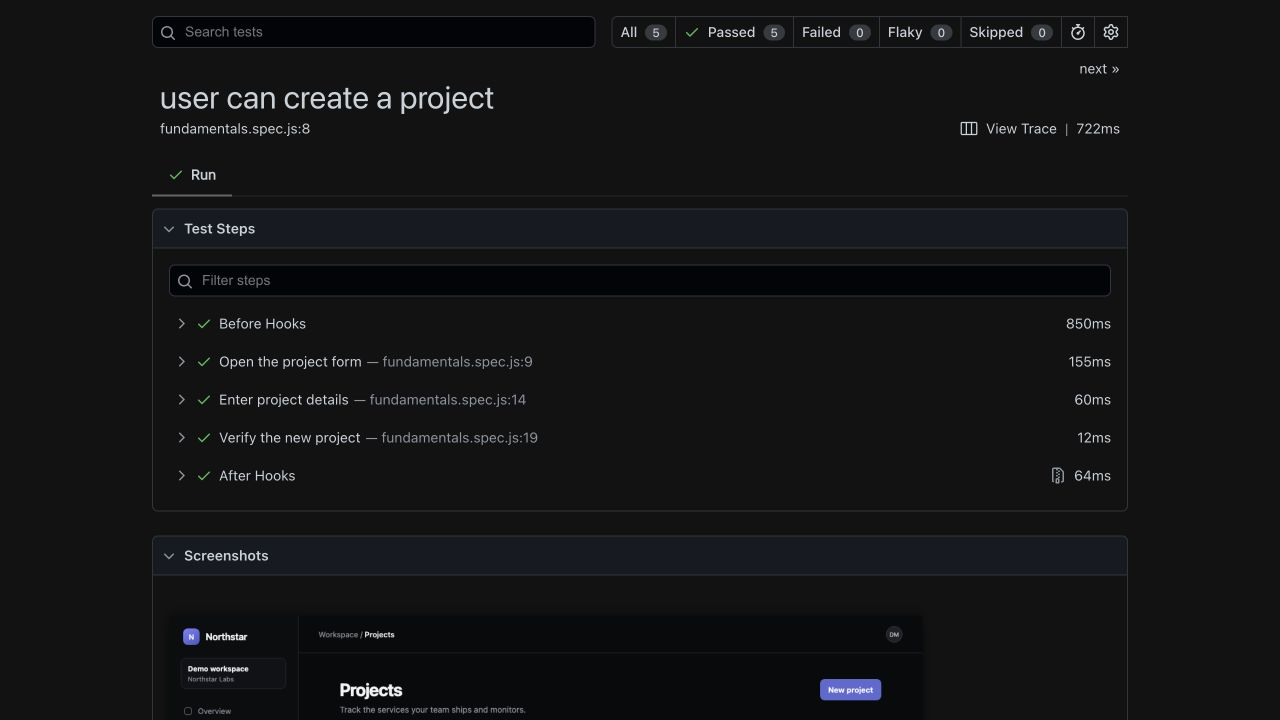Click the Projects heading in the thumbnail
1280x720 pixels.
pos(371,690)
